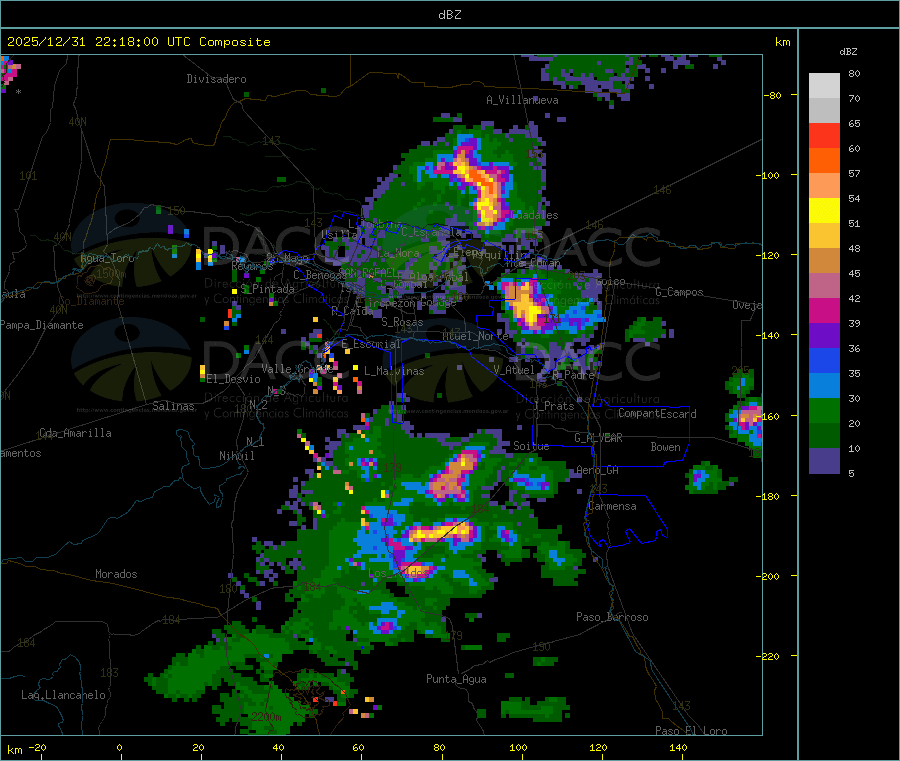Click the slate 5-10 dBZ legend band
The image size is (900, 761).
point(824,461)
